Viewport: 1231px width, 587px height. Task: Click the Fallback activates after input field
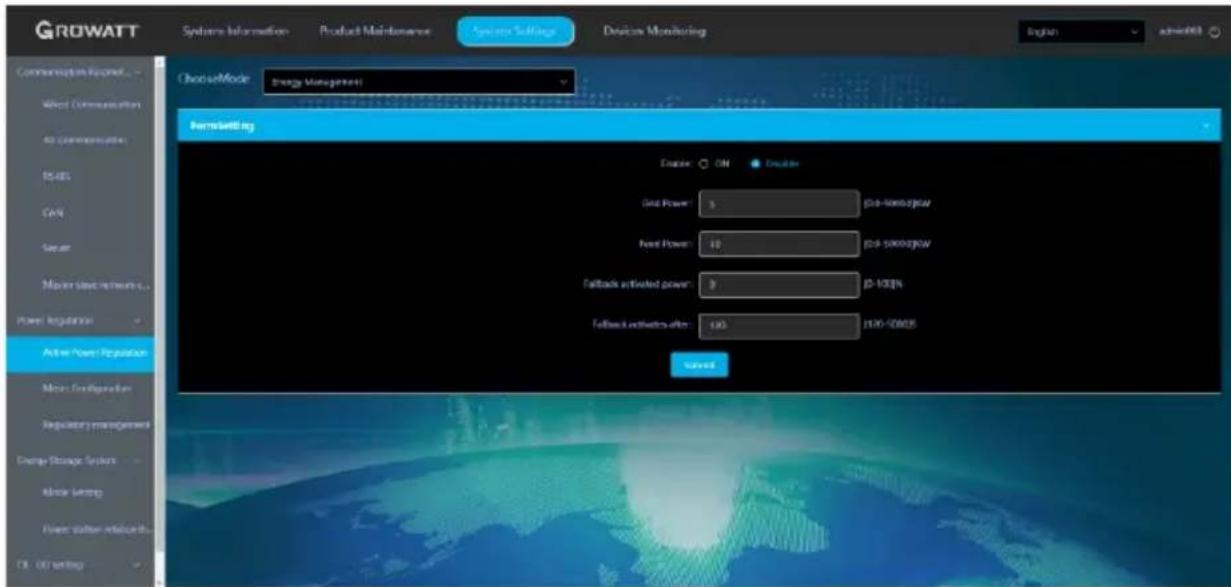[x=777, y=327]
